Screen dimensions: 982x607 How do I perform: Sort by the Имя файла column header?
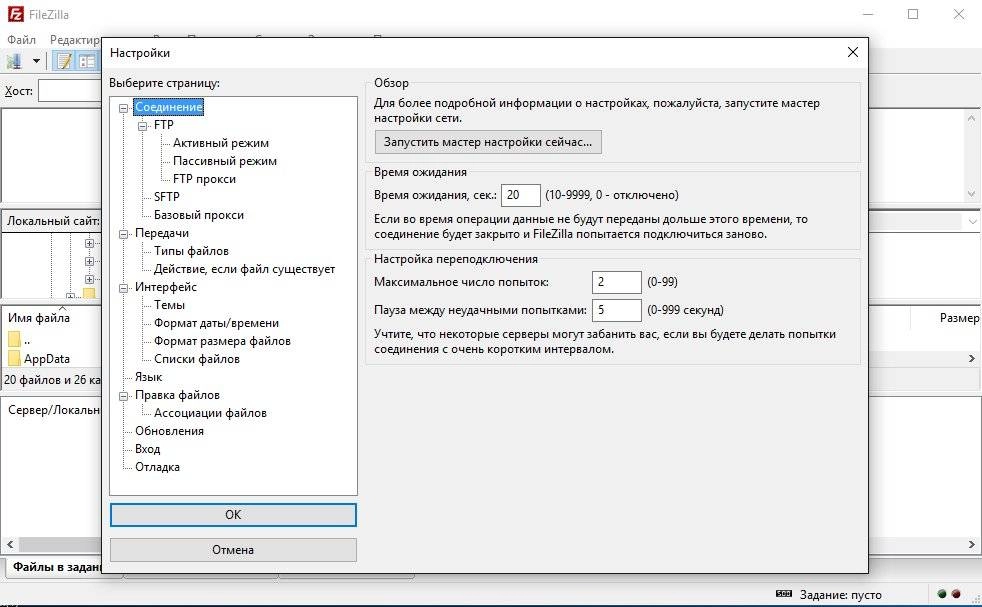pos(39,318)
